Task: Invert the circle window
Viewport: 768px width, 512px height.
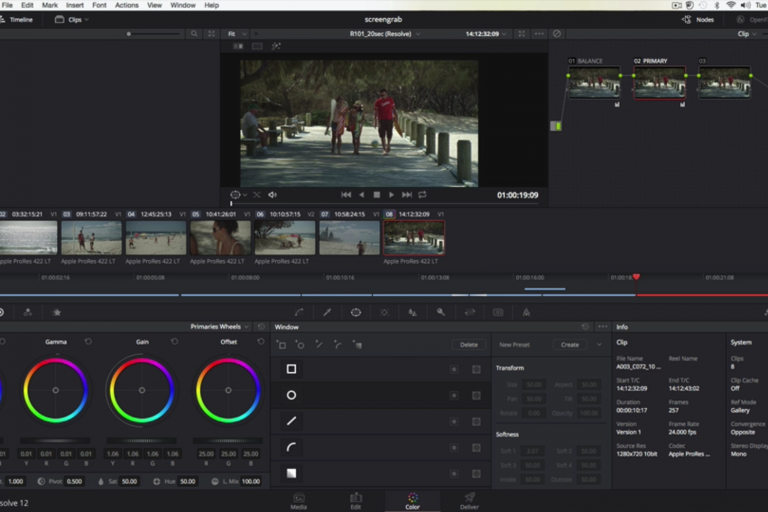Action: pyautogui.click(x=454, y=395)
